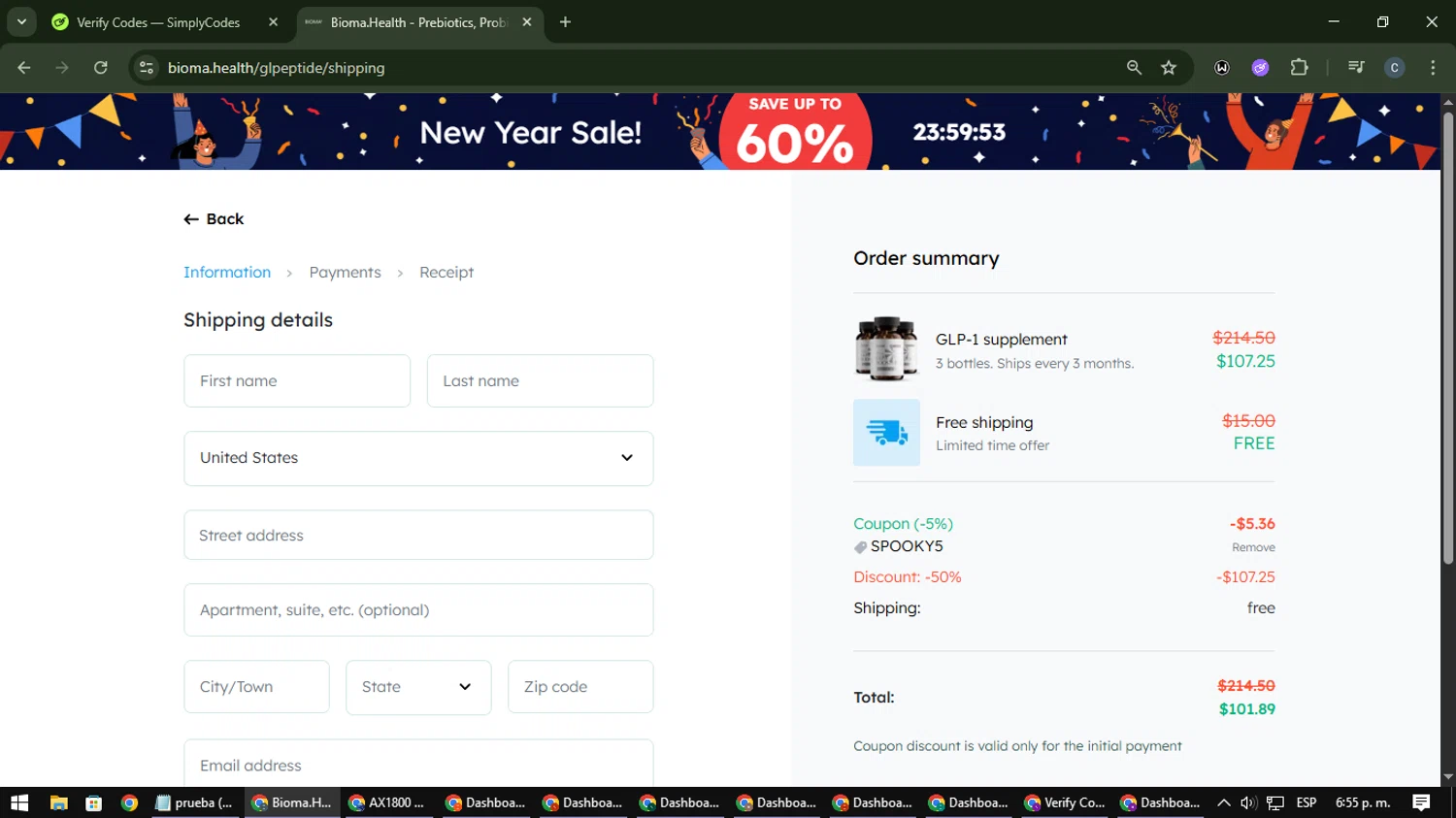Focus the Street address field

(x=418, y=535)
